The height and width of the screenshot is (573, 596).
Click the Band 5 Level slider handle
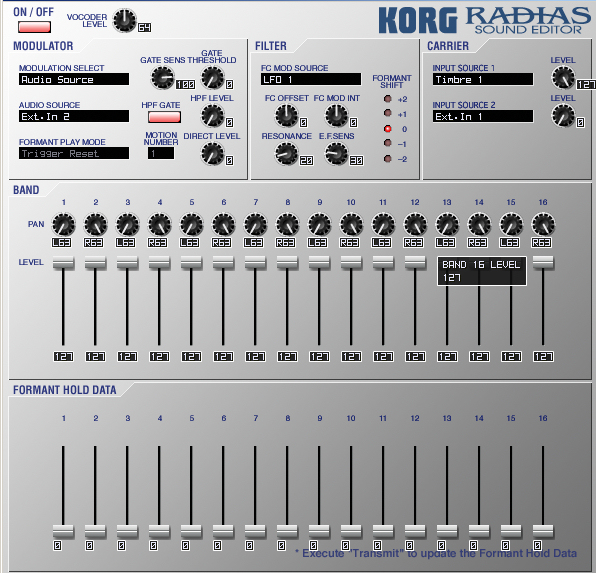[191, 263]
